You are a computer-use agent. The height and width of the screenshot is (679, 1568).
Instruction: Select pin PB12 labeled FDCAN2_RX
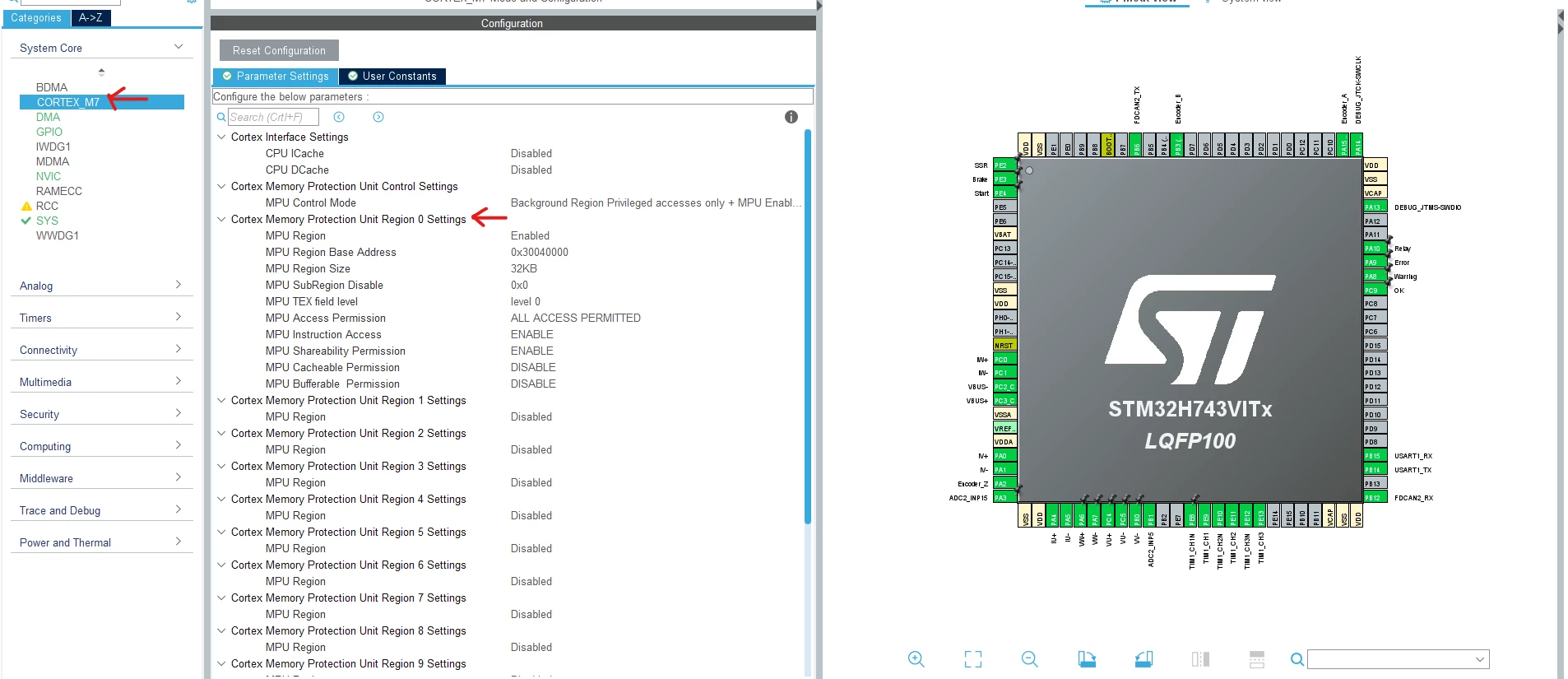(1375, 498)
